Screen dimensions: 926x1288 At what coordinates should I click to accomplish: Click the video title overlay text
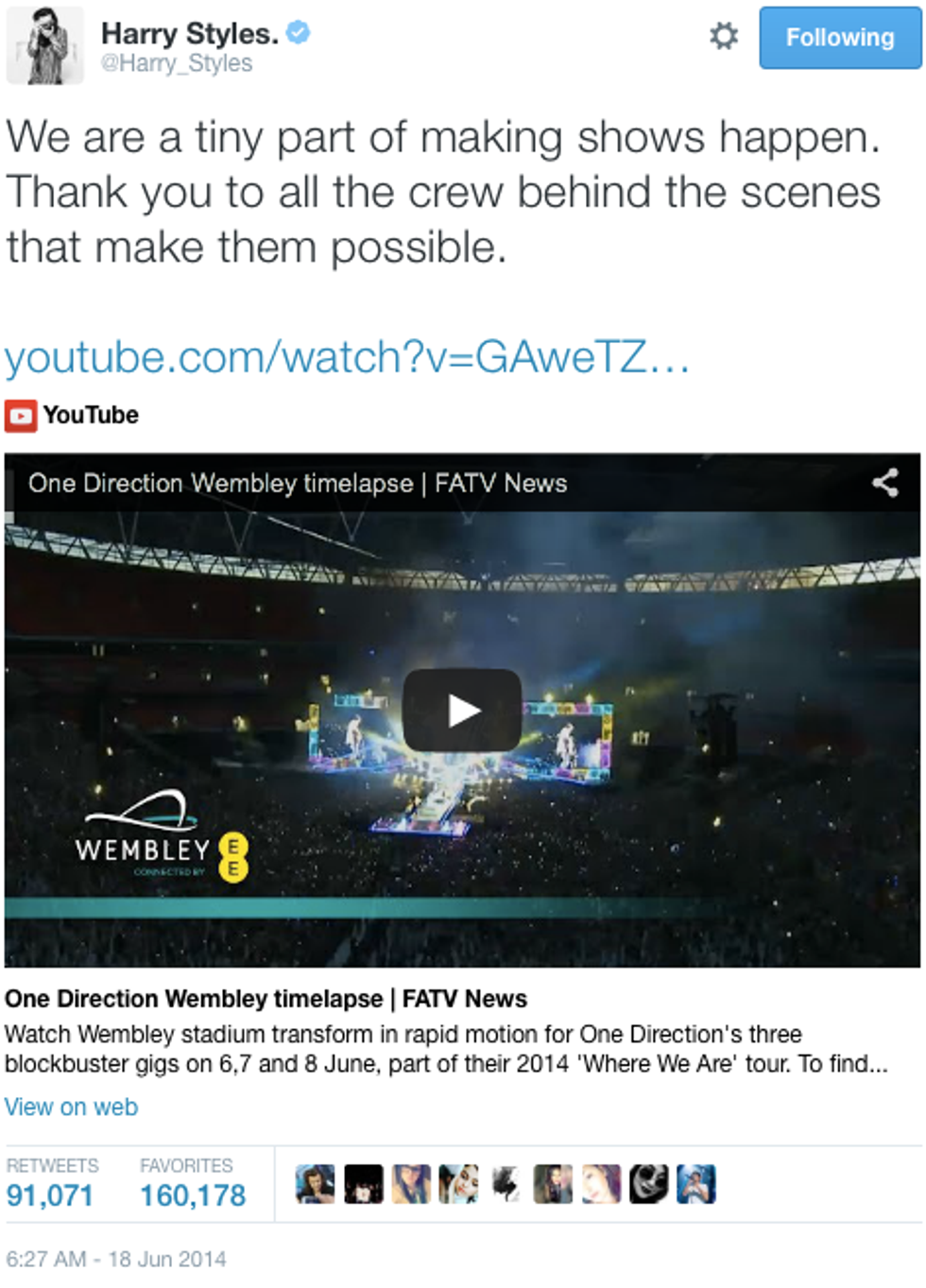tap(298, 483)
